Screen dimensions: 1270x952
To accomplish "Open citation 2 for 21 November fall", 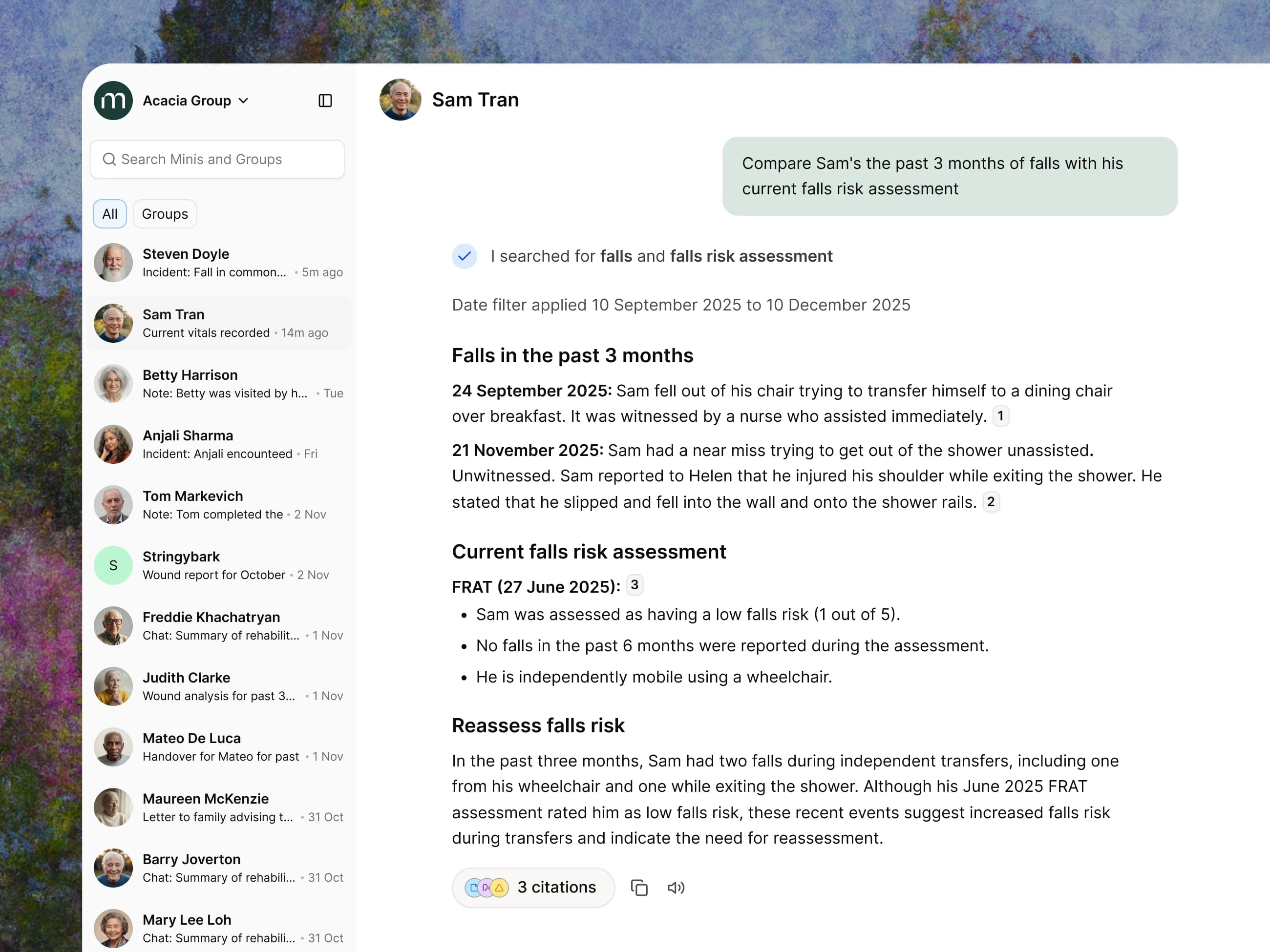I will tap(991, 501).
